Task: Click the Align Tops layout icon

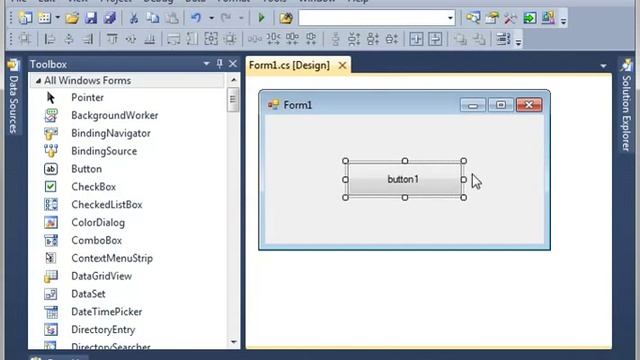Action: pyautogui.click(x=112, y=39)
